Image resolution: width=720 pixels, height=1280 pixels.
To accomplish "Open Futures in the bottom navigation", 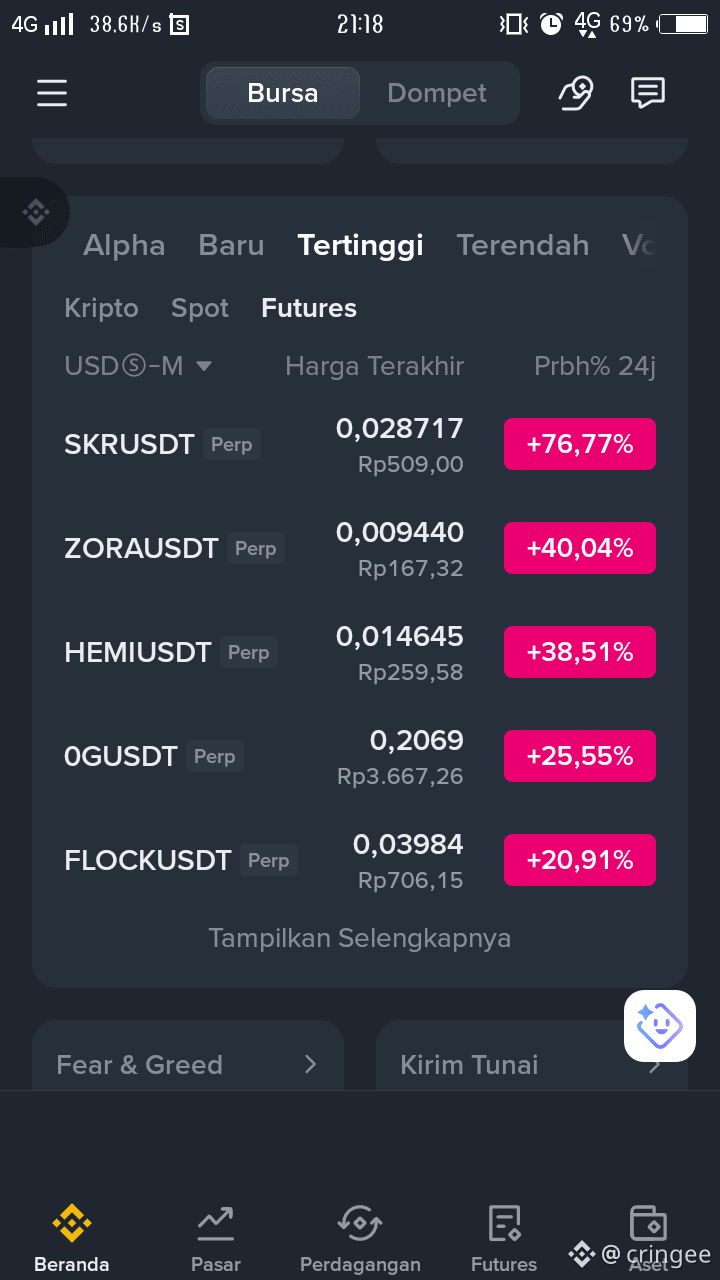I will tap(504, 1240).
